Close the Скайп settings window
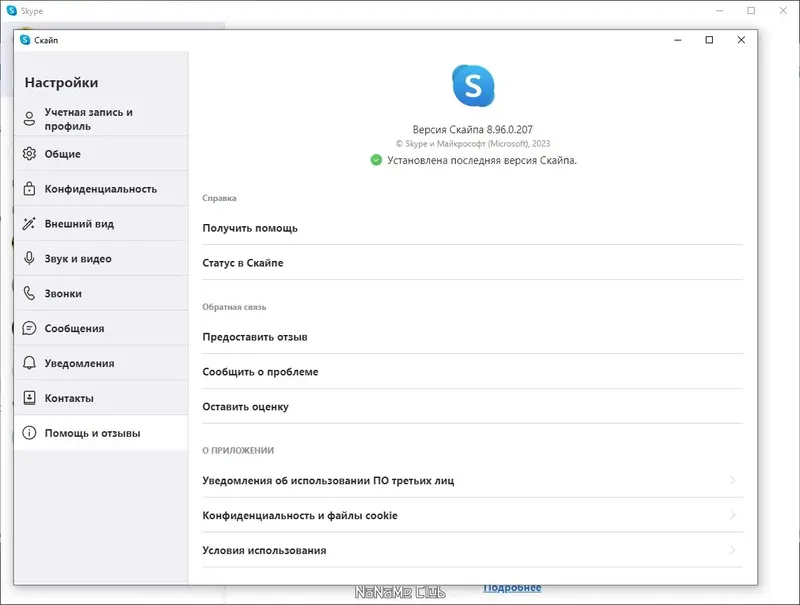Image resolution: width=800 pixels, height=605 pixels. pyautogui.click(x=741, y=40)
